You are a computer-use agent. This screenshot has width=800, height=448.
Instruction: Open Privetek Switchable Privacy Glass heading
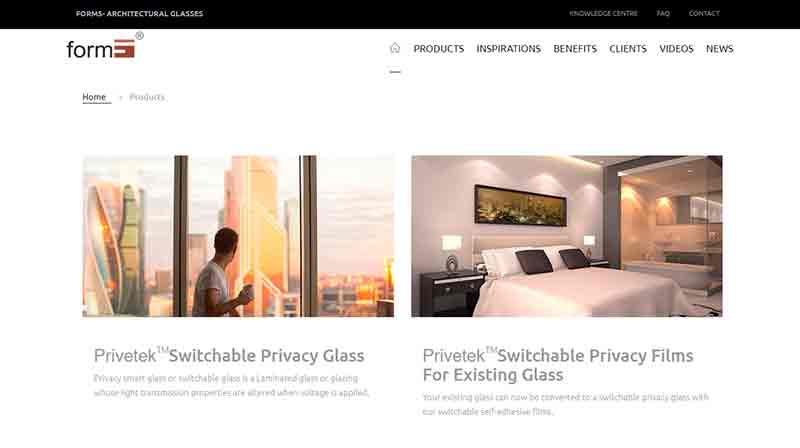pos(229,355)
